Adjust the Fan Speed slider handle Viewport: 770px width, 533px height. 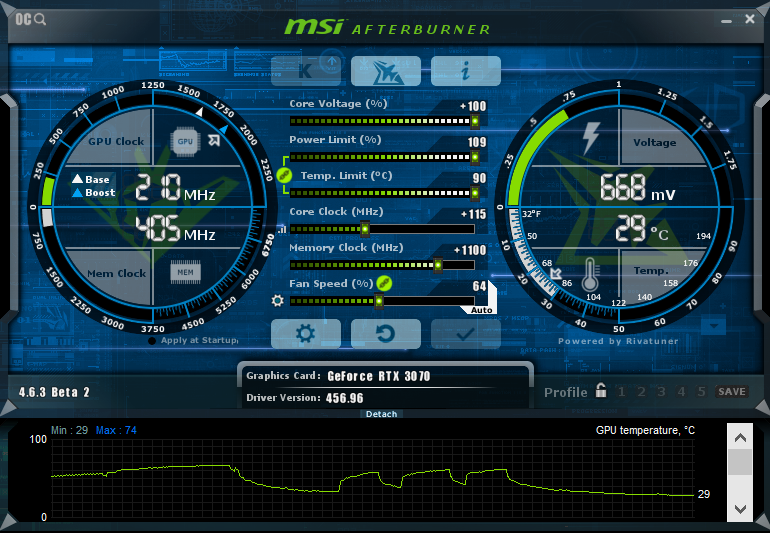click(x=379, y=301)
